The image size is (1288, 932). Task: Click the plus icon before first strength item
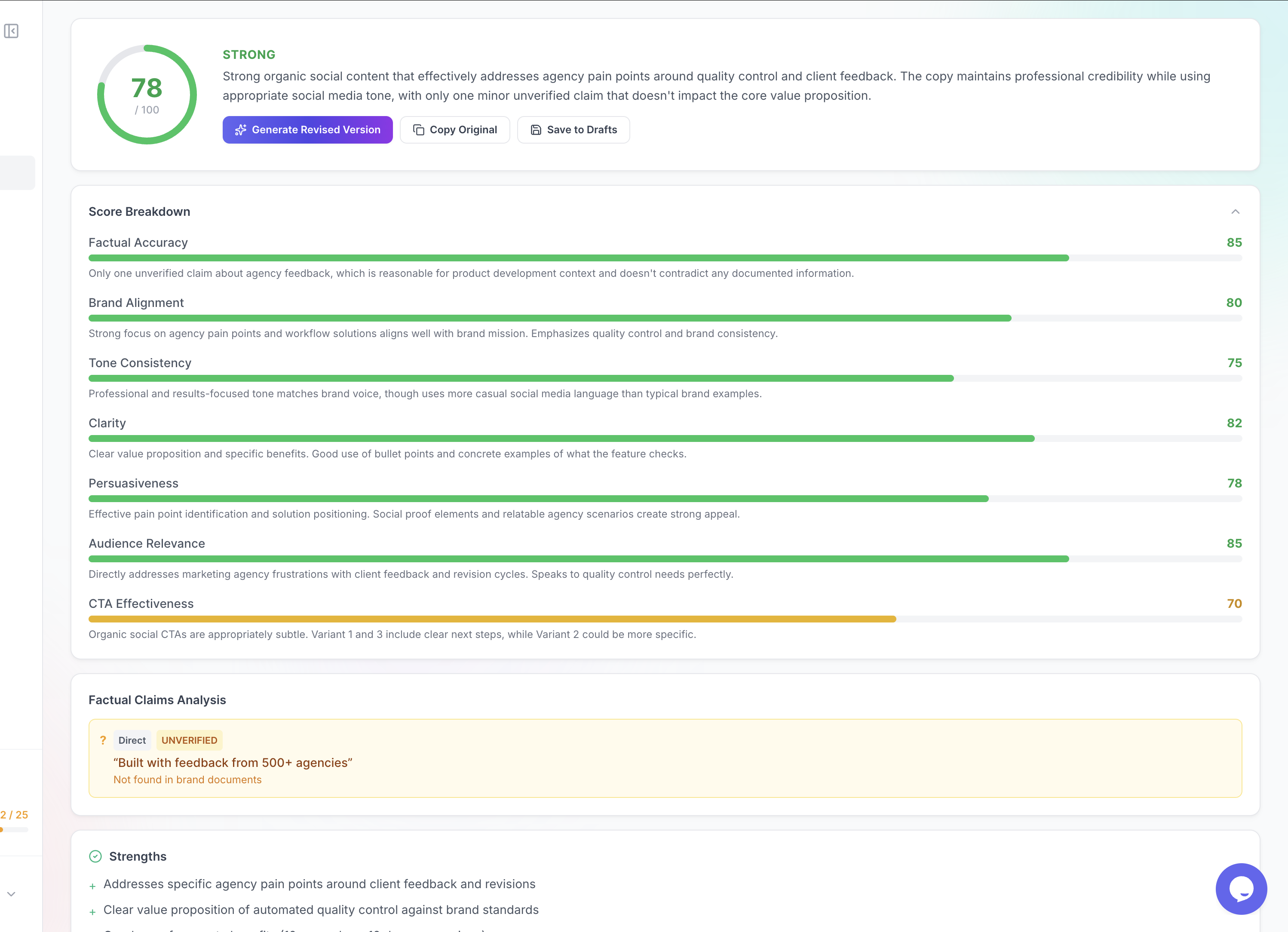pyautogui.click(x=92, y=886)
